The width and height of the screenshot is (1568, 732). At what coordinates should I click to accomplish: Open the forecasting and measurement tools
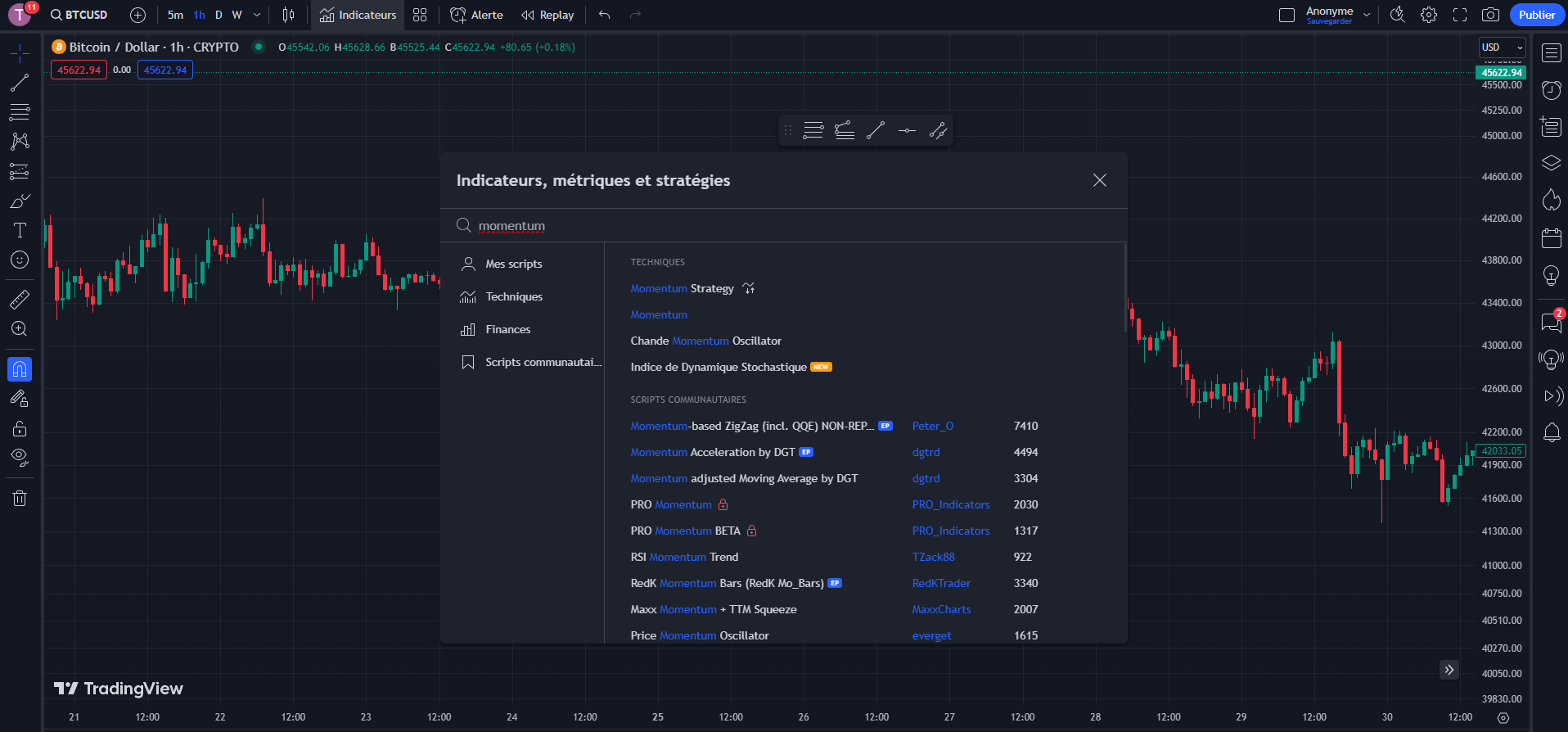coord(20,171)
